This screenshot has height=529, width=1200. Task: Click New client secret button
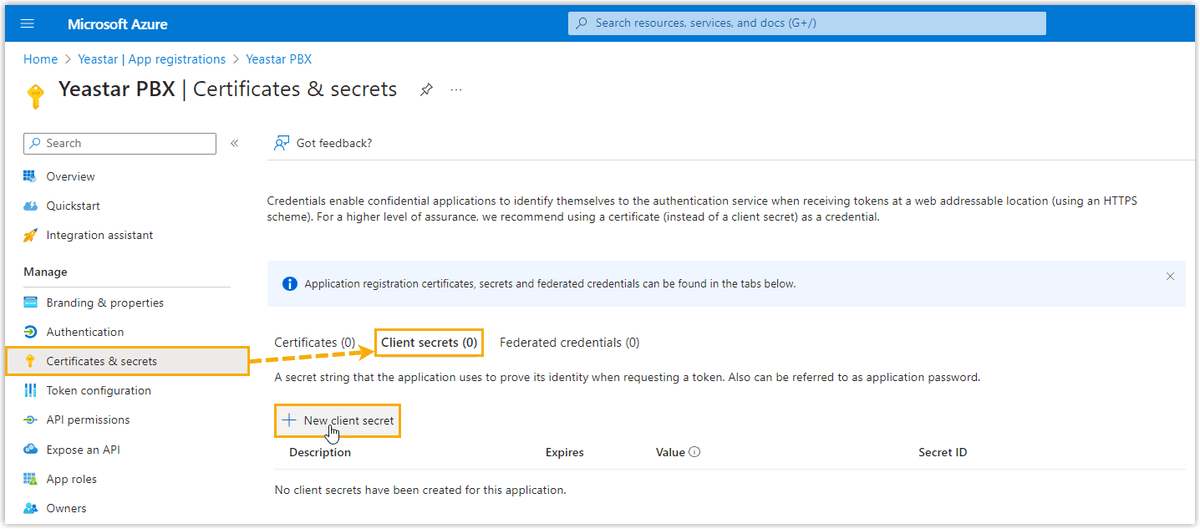339,421
